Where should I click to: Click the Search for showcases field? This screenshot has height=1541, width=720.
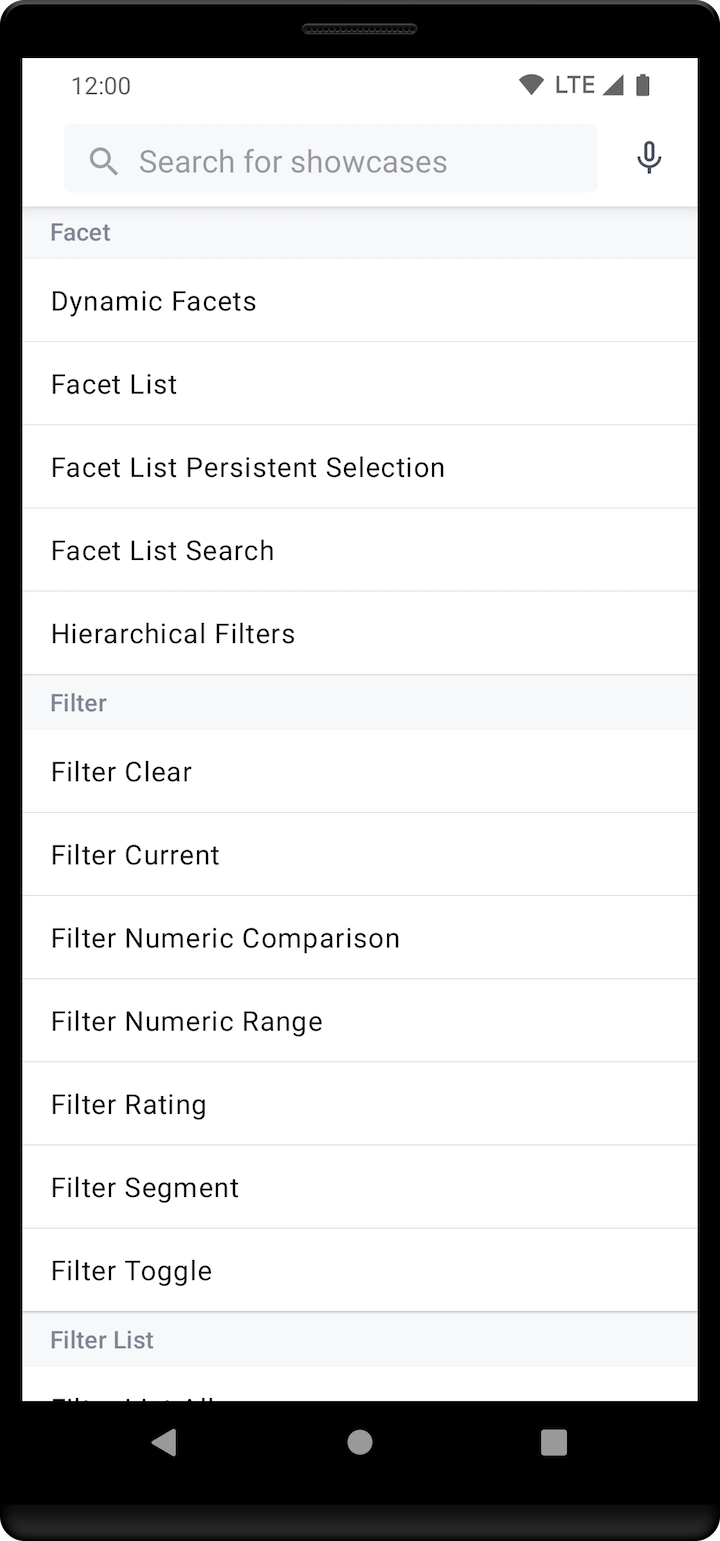click(330, 161)
